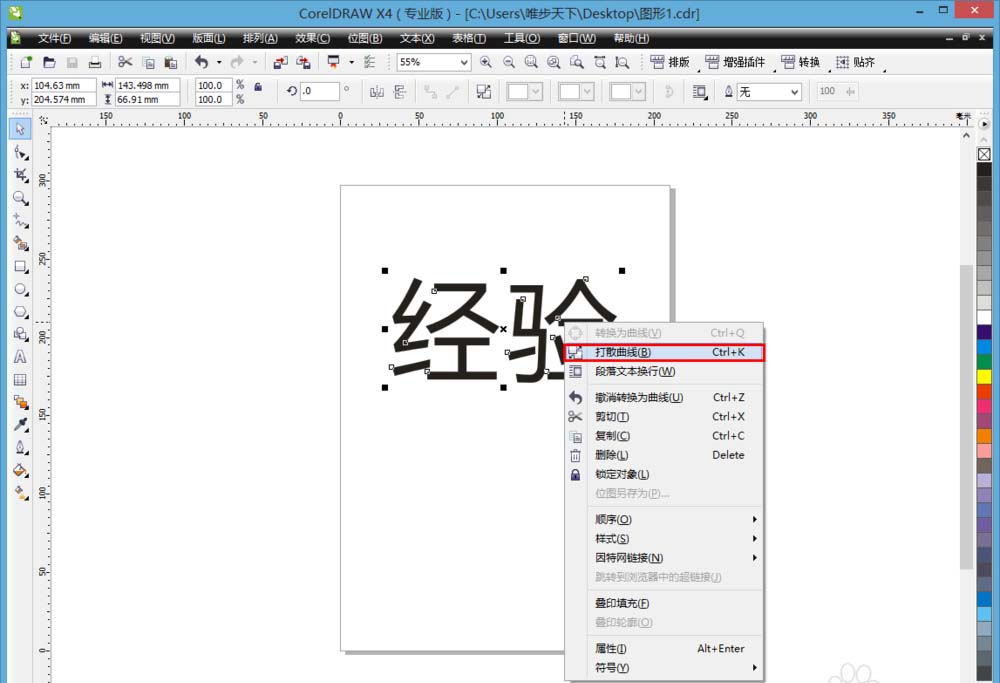
Task: Select the Freehand tool
Action: coord(20,221)
